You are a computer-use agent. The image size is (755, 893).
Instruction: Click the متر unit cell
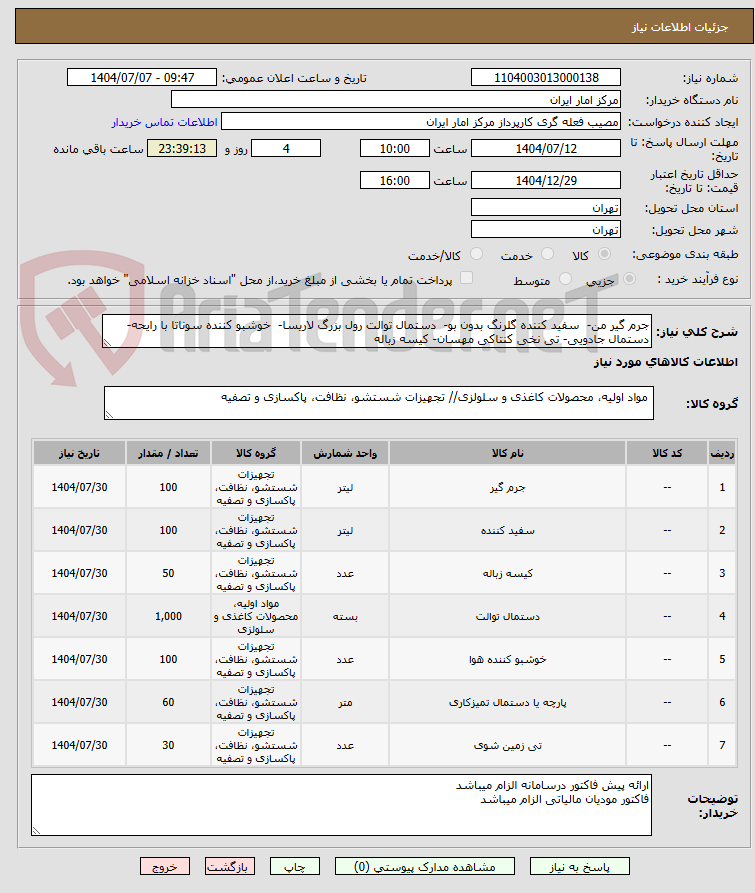[x=344, y=702]
